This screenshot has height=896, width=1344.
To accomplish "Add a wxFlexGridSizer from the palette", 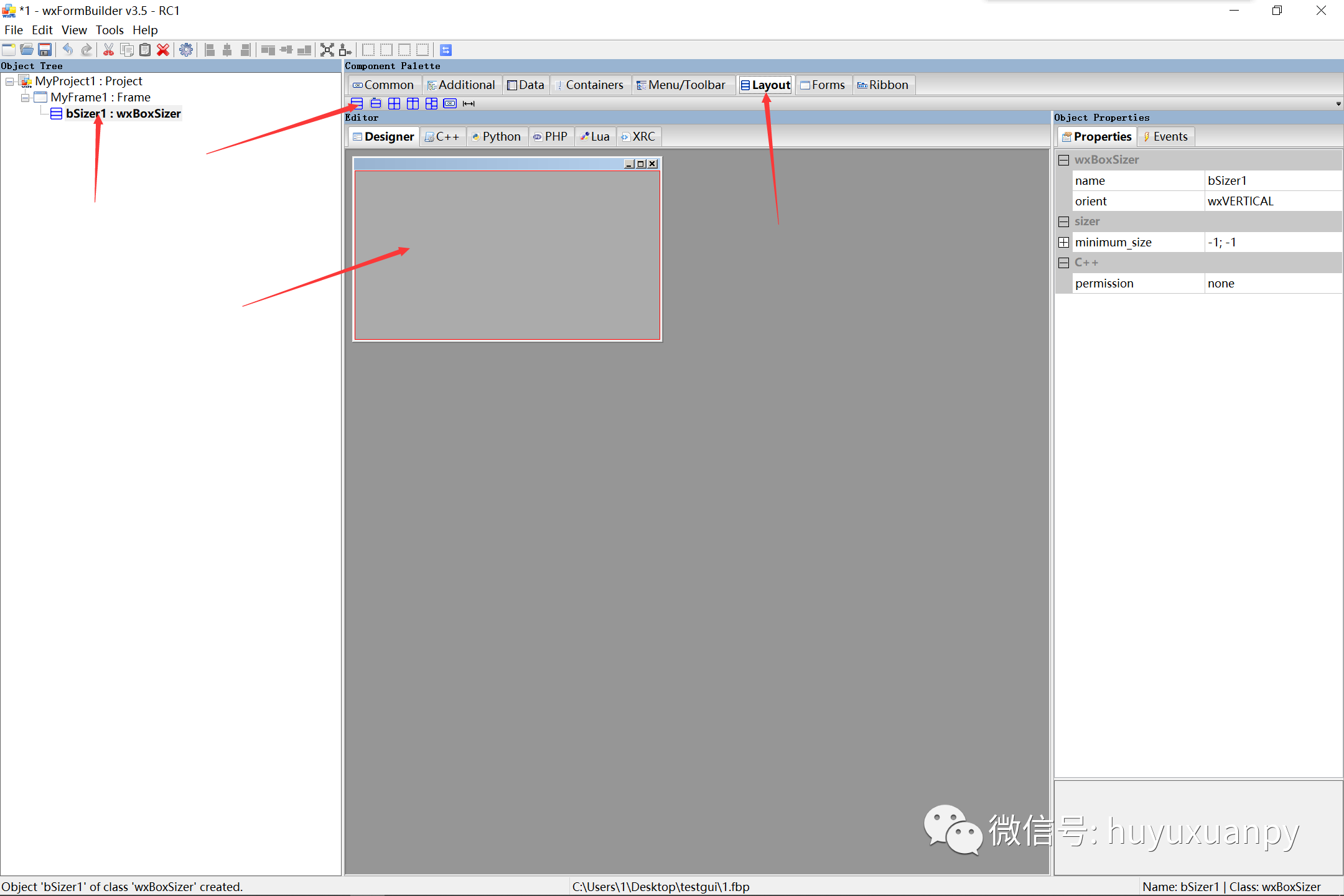I will 413,103.
